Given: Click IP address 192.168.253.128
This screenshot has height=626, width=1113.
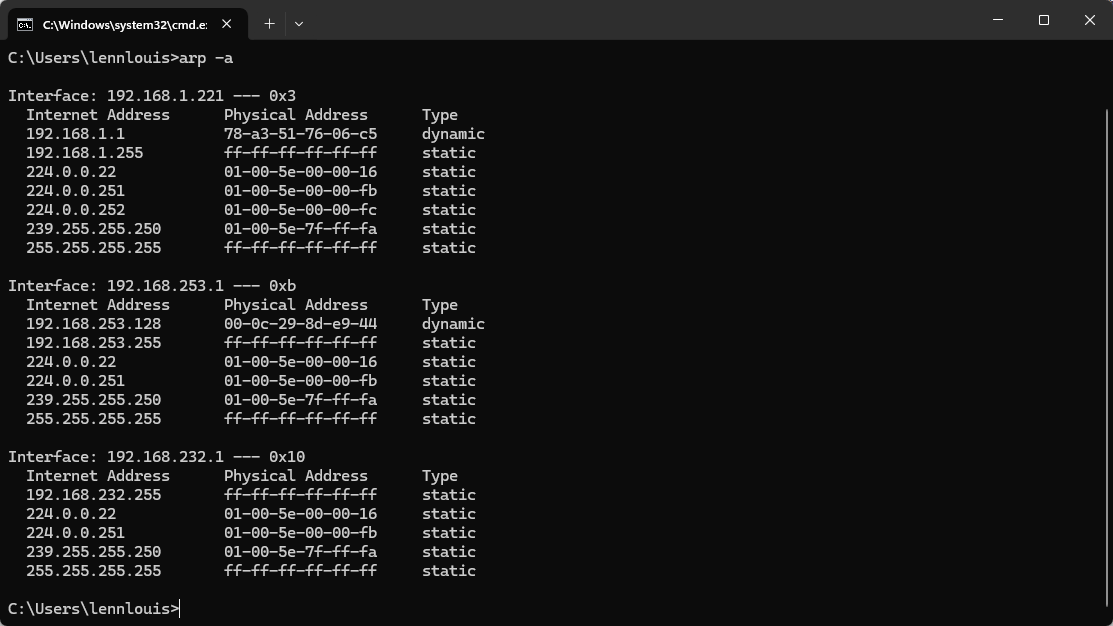Looking at the screenshot, I should click(94, 324).
